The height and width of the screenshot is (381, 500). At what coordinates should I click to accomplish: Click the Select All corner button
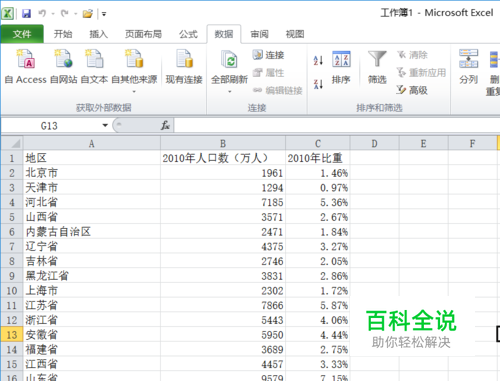(x=12, y=143)
